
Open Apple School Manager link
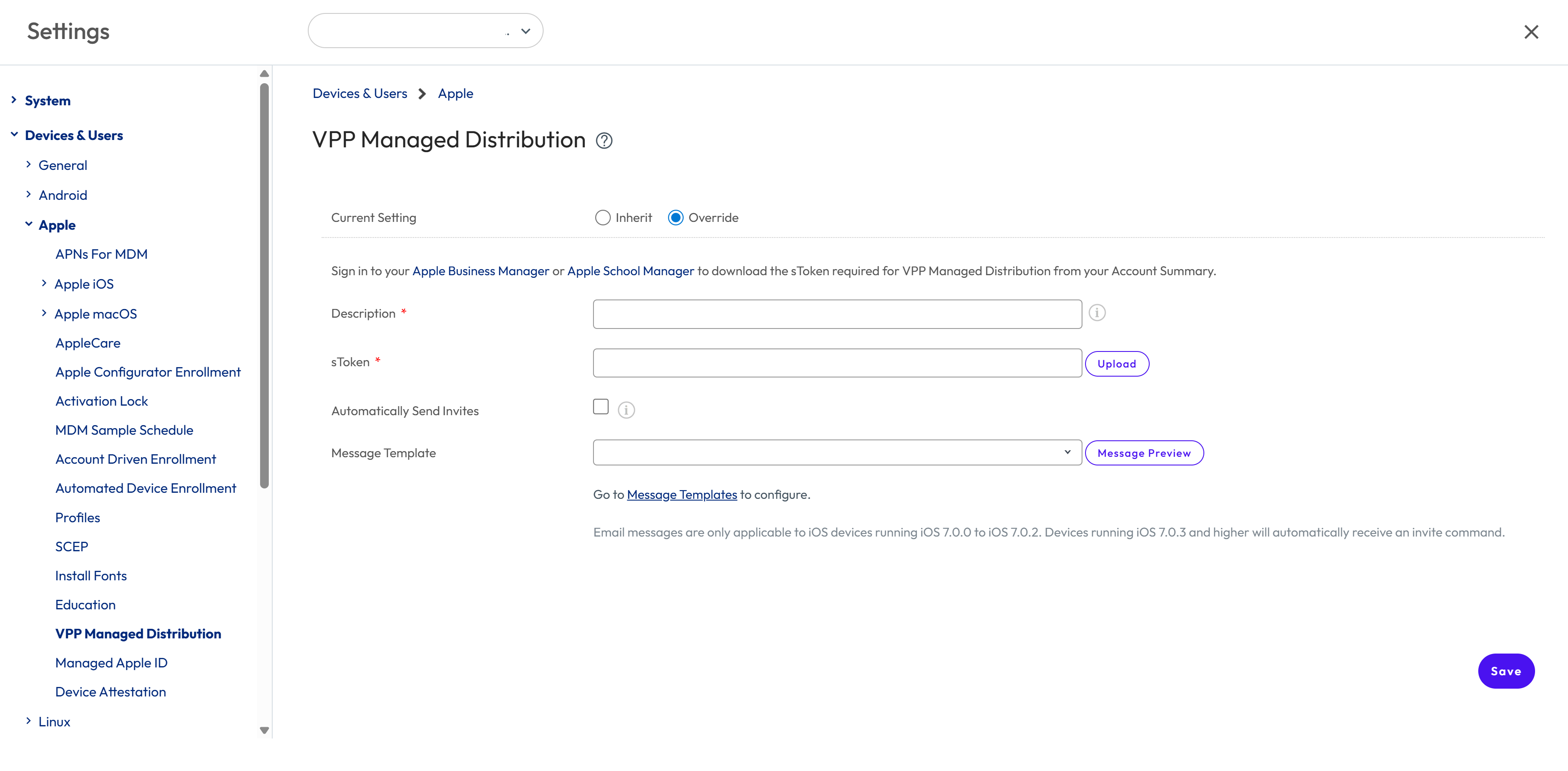631,271
